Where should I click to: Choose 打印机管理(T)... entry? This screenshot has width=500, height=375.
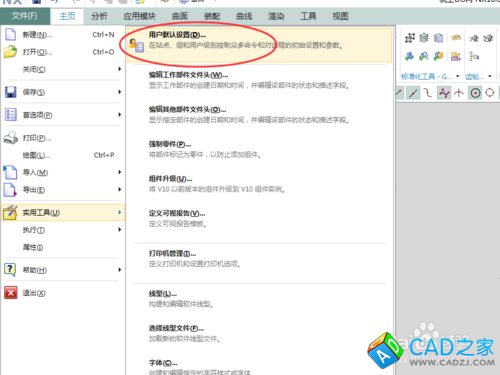pyautogui.click(x=259, y=259)
